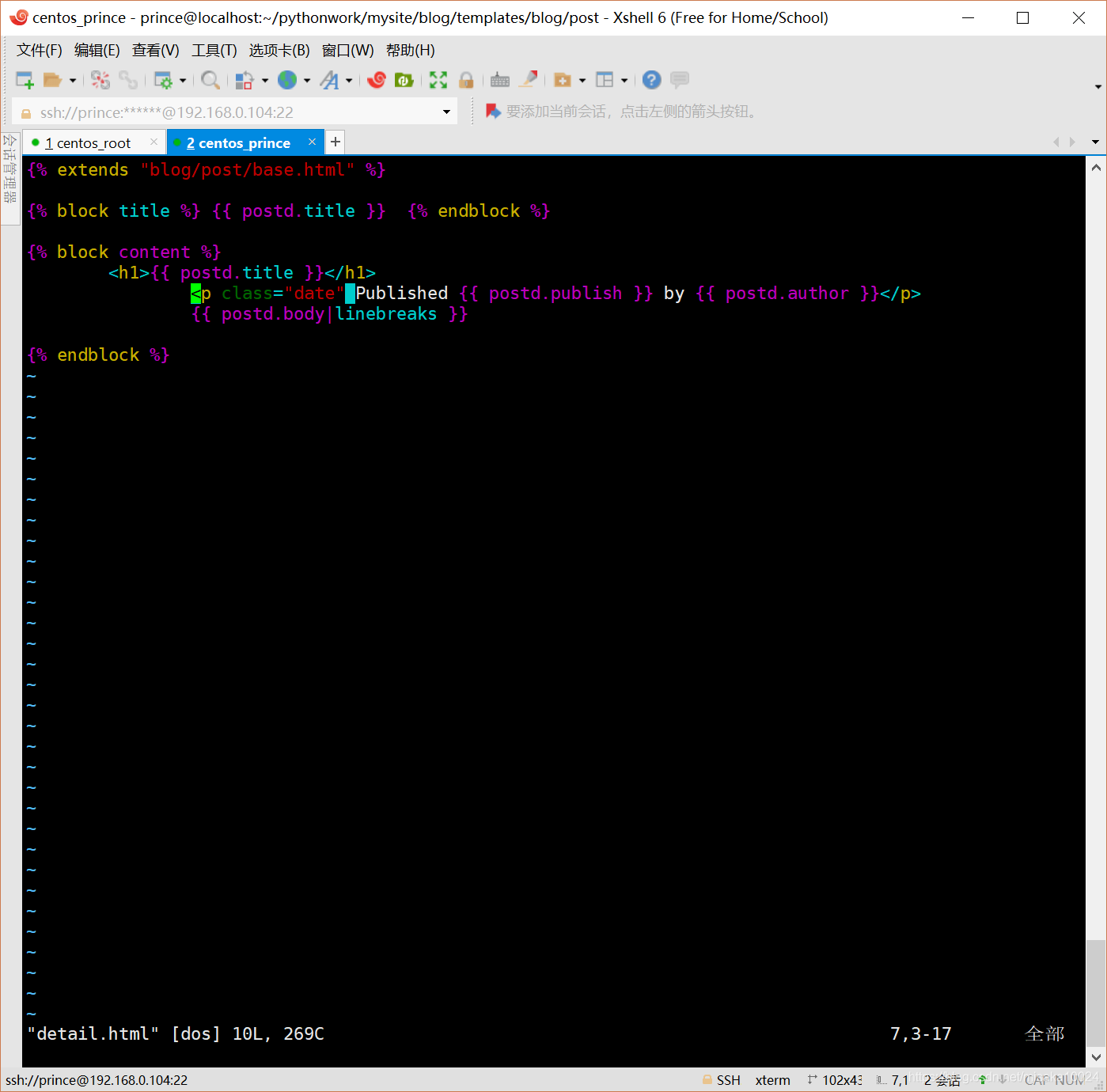
Task: Click the Reconnect link icon
Action: tap(128, 80)
